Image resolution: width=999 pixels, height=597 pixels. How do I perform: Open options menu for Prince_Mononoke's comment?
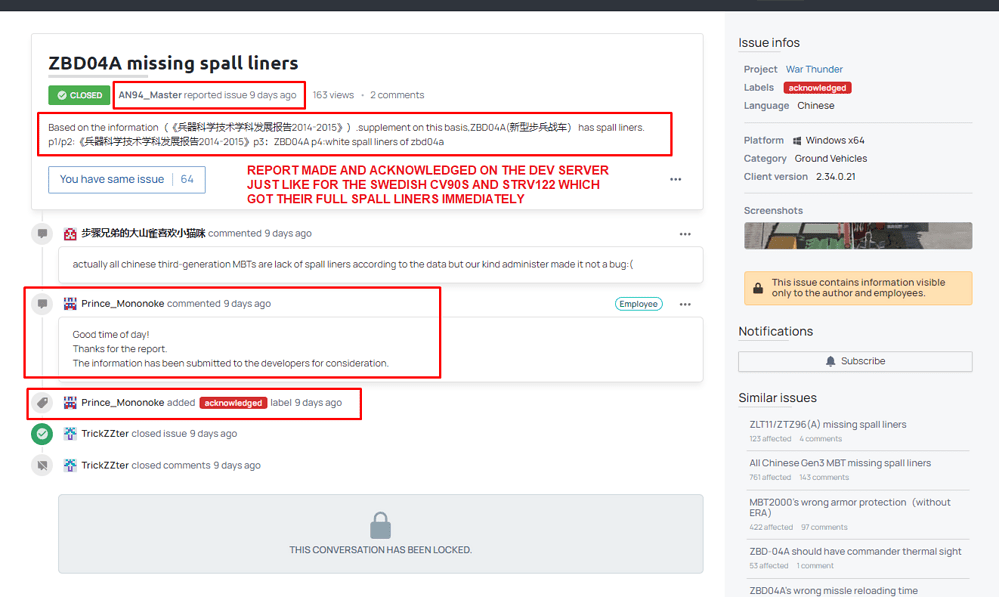tap(685, 304)
